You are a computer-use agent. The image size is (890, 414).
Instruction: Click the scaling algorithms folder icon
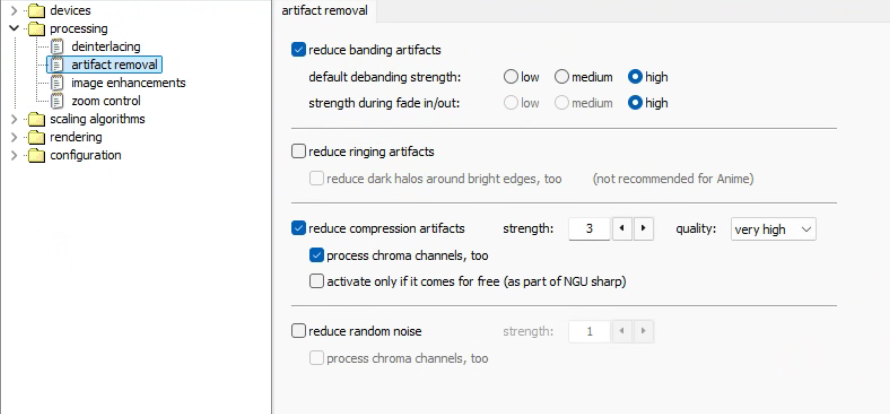pyautogui.click(x=37, y=119)
